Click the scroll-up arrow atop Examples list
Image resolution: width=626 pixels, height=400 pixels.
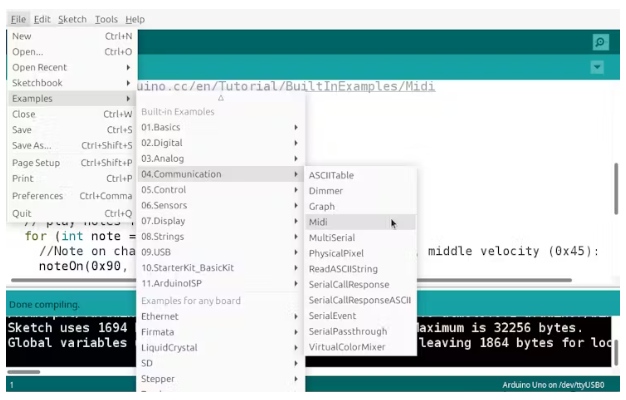220,98
